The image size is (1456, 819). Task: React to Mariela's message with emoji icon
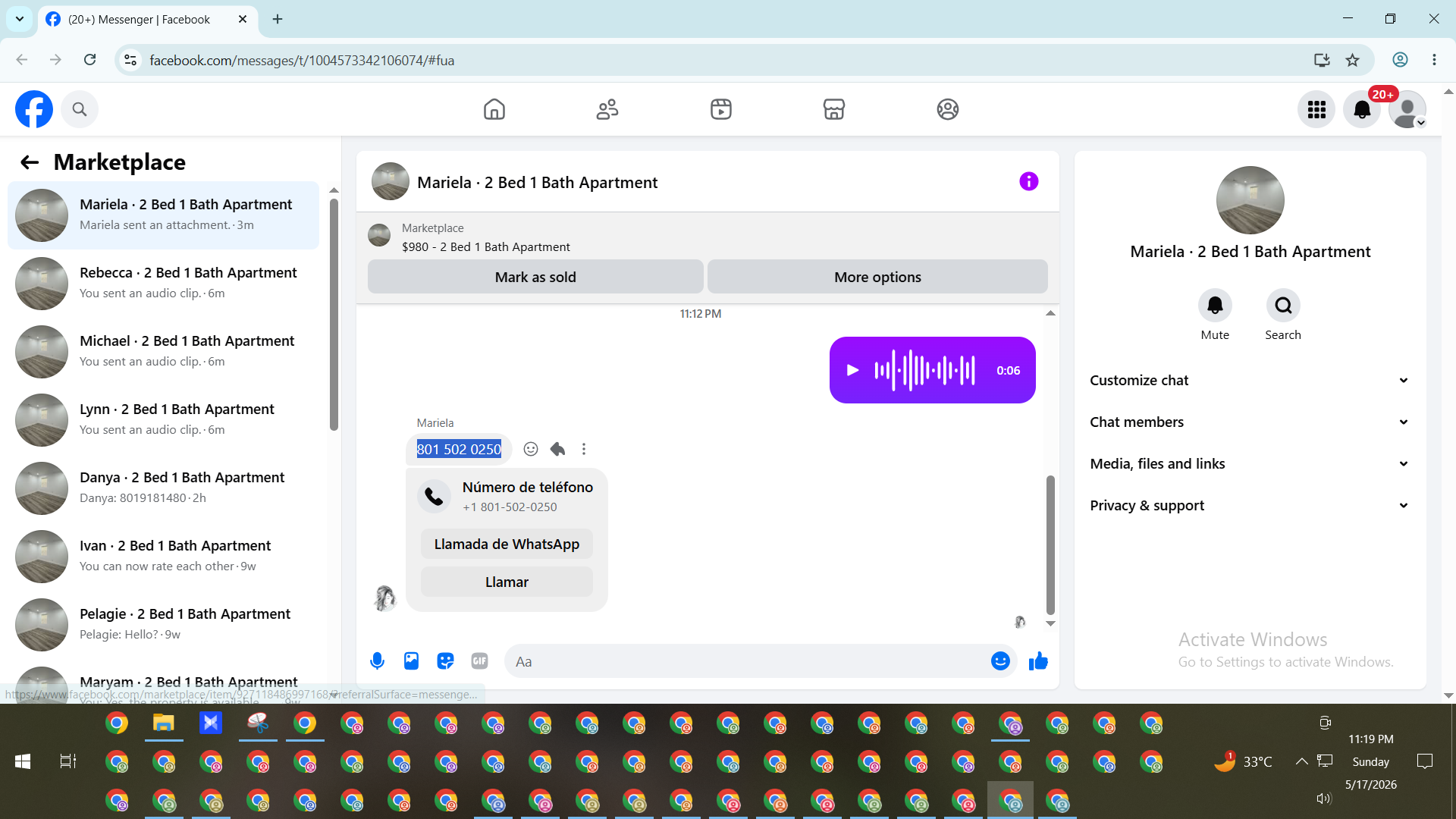531,449
